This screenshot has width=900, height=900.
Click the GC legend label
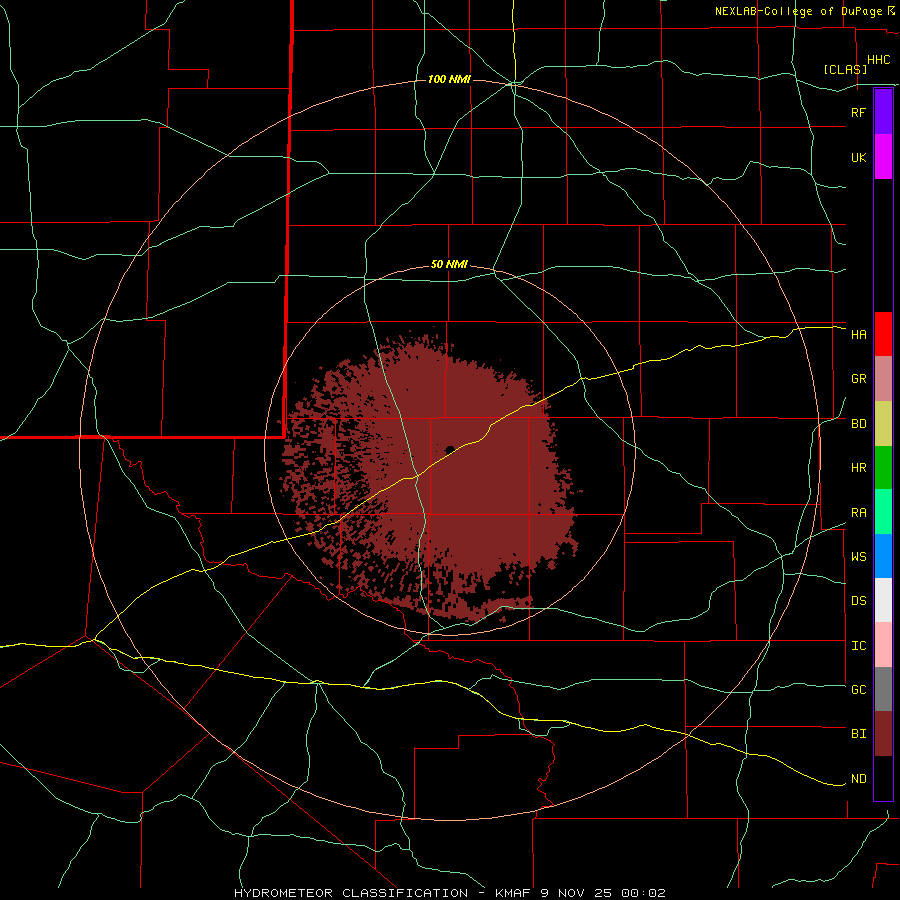859,689
